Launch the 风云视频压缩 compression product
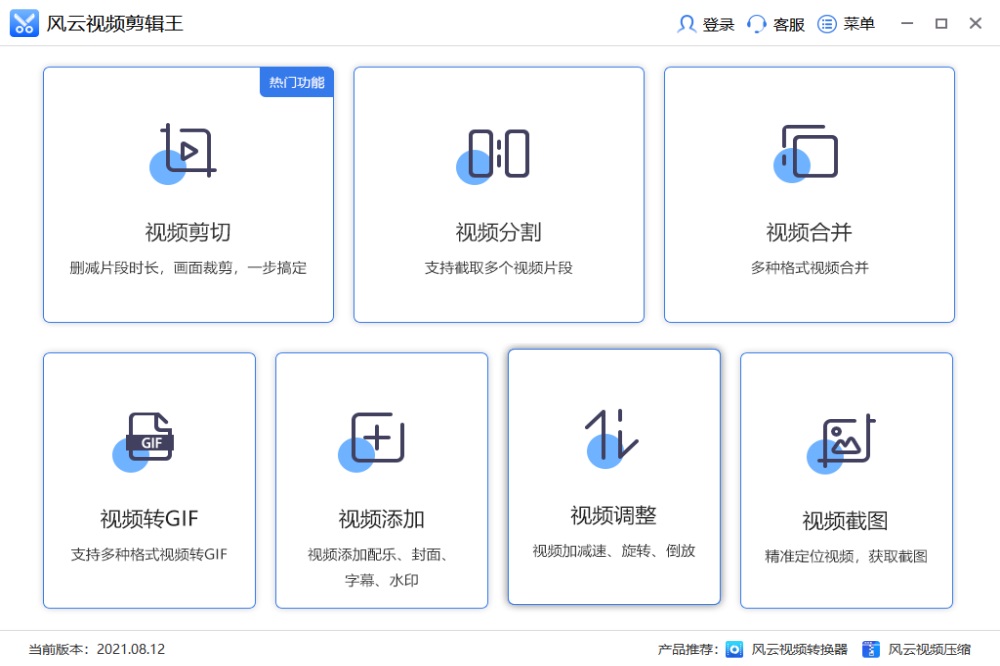 point(931,649)
